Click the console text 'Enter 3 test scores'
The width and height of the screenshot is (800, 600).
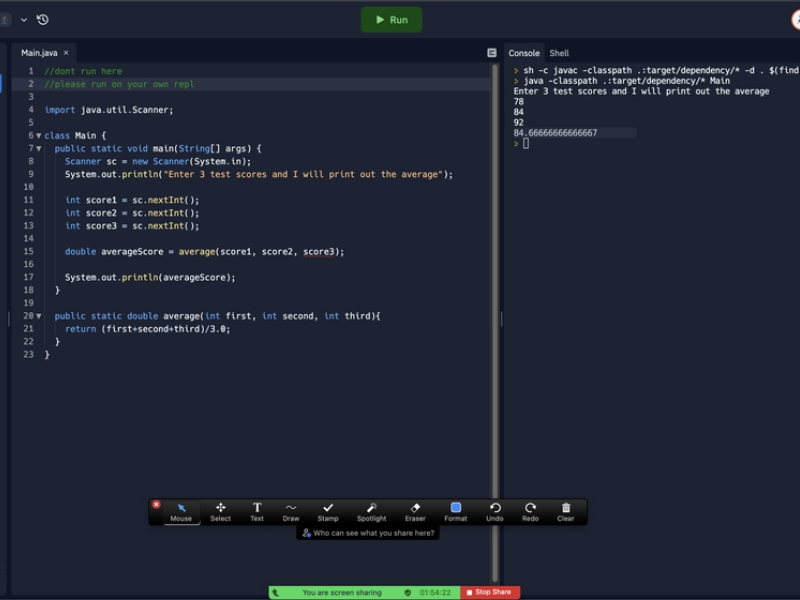[560, 91]
